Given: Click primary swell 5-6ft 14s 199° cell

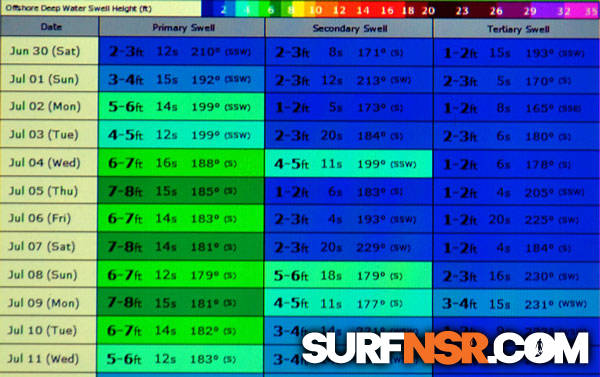Looking at the screenshot, I should coord(181,107).
